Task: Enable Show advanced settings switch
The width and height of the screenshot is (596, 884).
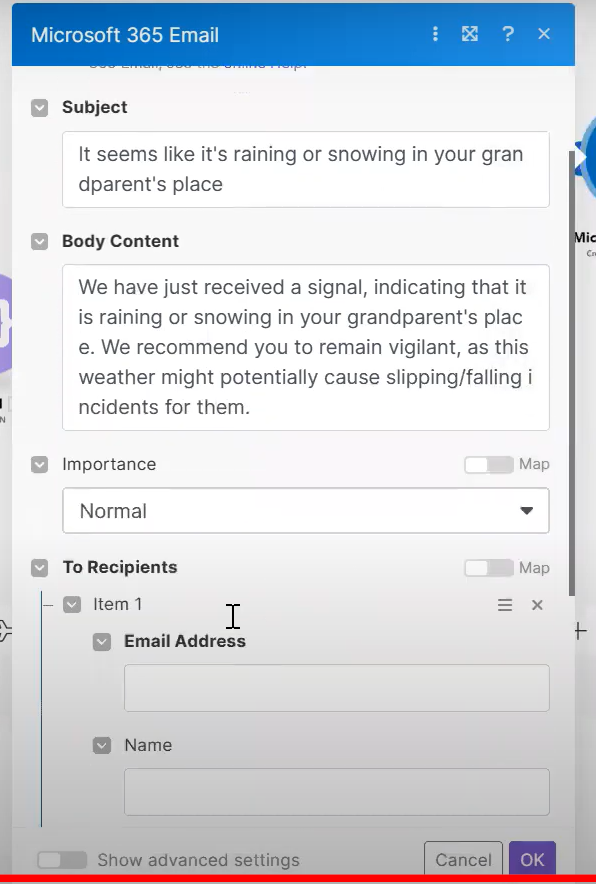Action: click(x=62, y=860)
